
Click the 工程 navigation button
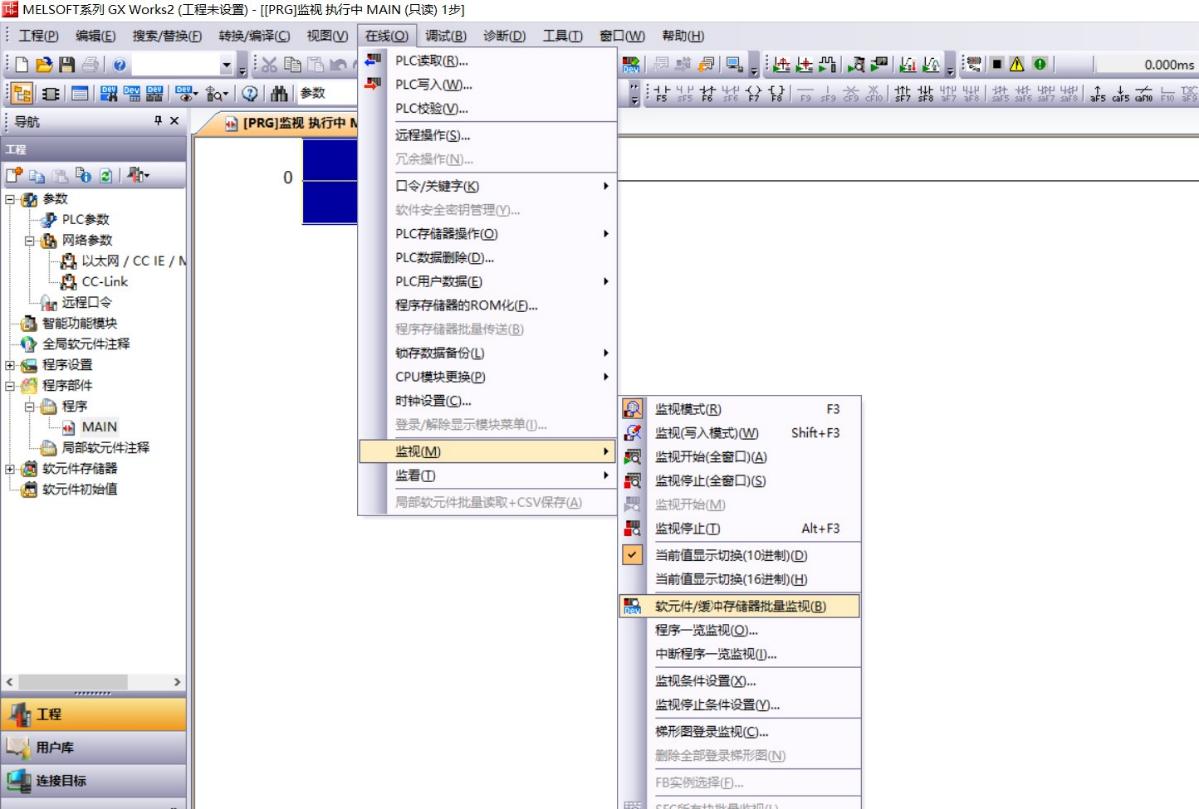pyautogui.click(x=93, y=713)
